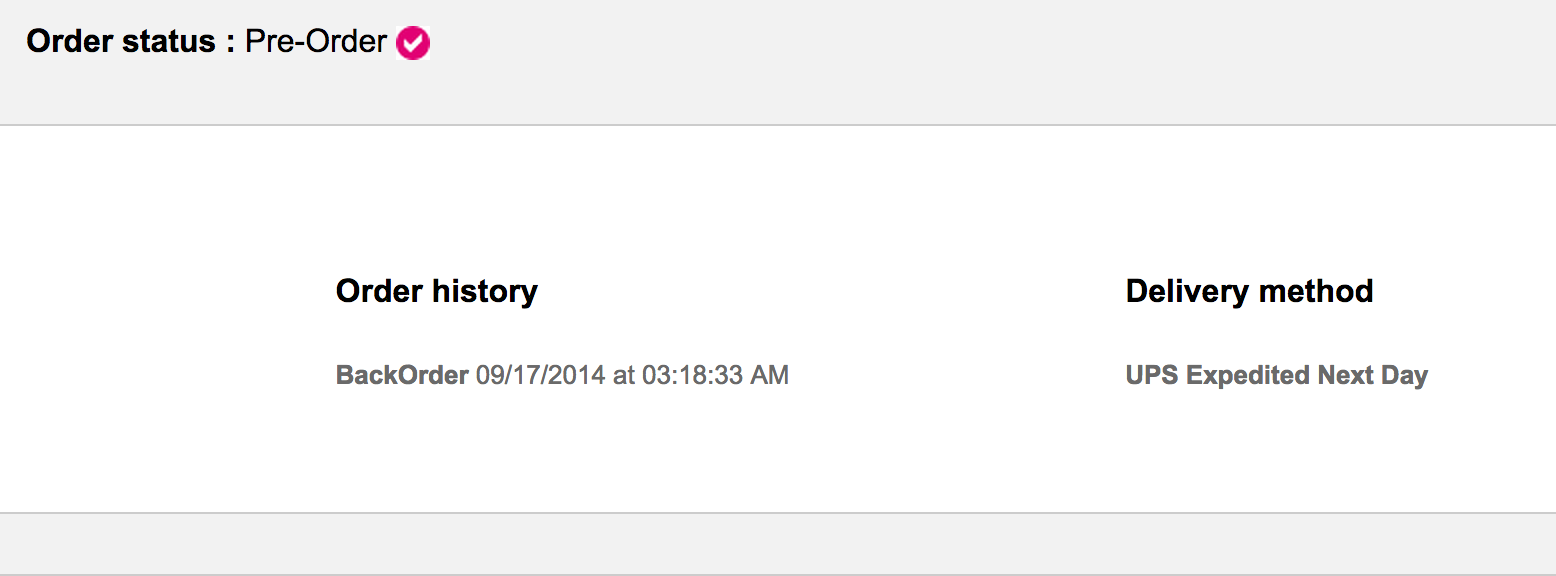Click the word 'UPS' in delivery method
The width and height of the screenshot is (1556, 576).
pos(1152,375)
